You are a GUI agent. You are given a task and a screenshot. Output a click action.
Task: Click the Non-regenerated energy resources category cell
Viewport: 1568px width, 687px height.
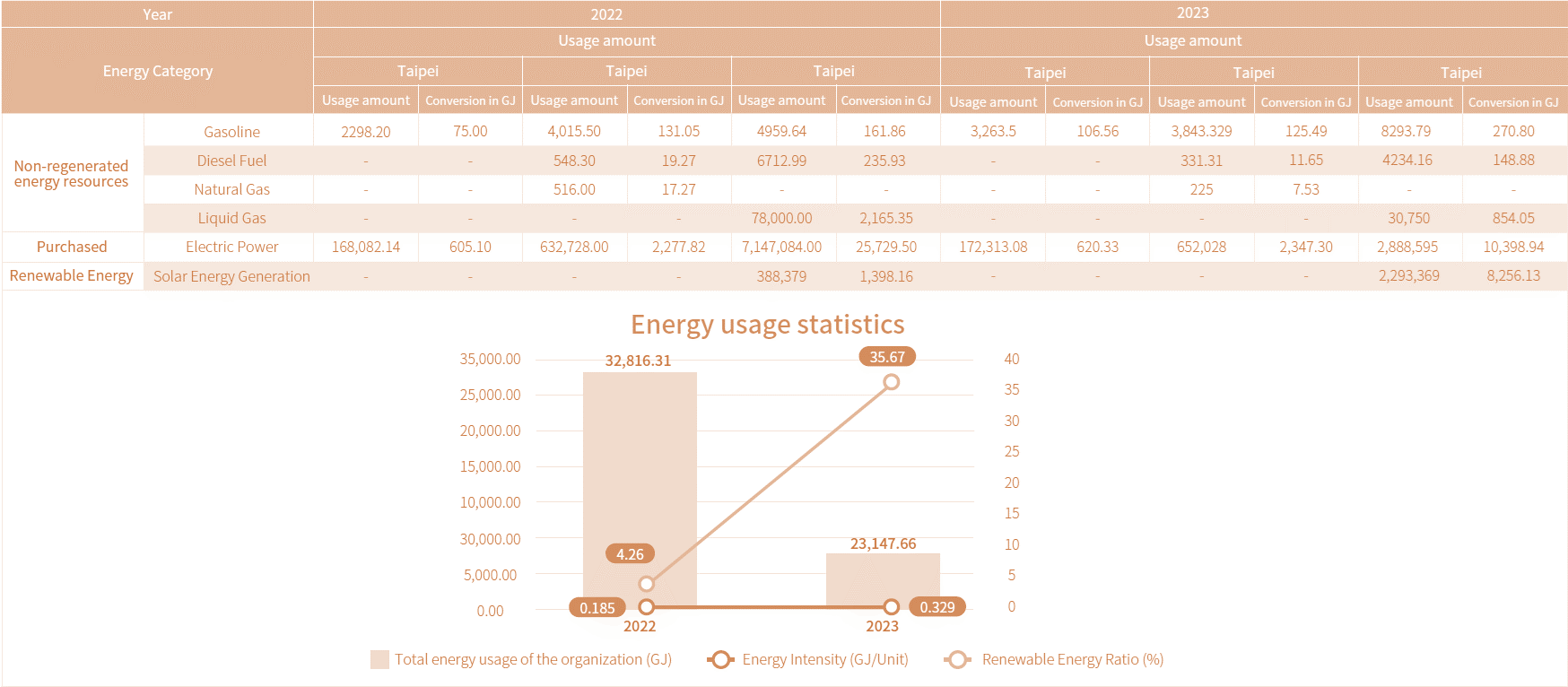pyautogui.click(x=72, y=174)
